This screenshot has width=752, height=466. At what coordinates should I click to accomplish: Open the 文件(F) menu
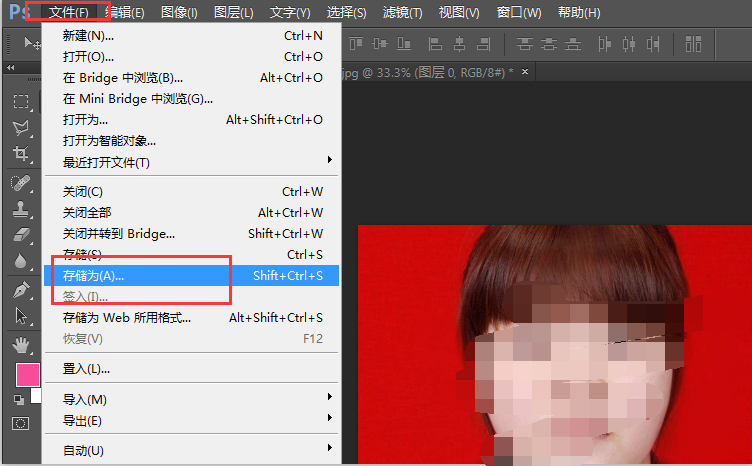pyautogui.click(x=69, y=12)
